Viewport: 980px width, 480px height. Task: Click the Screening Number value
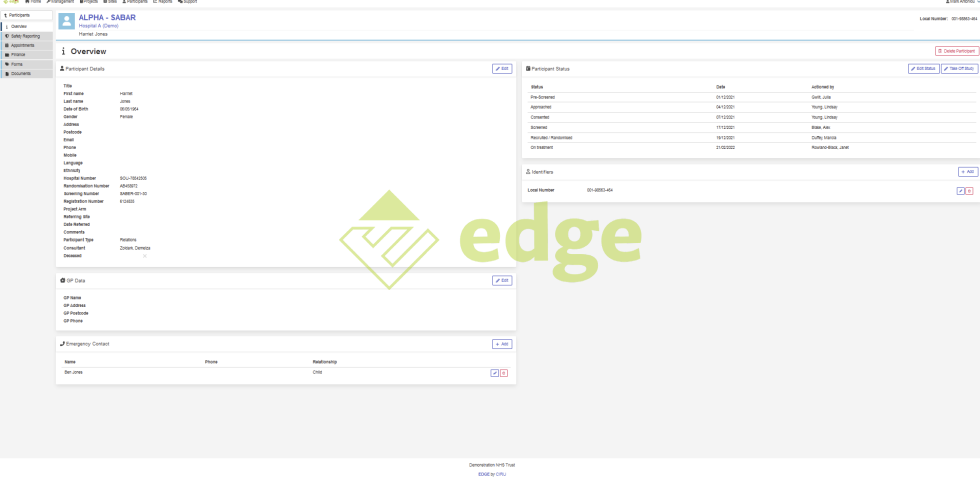[134, 194]
